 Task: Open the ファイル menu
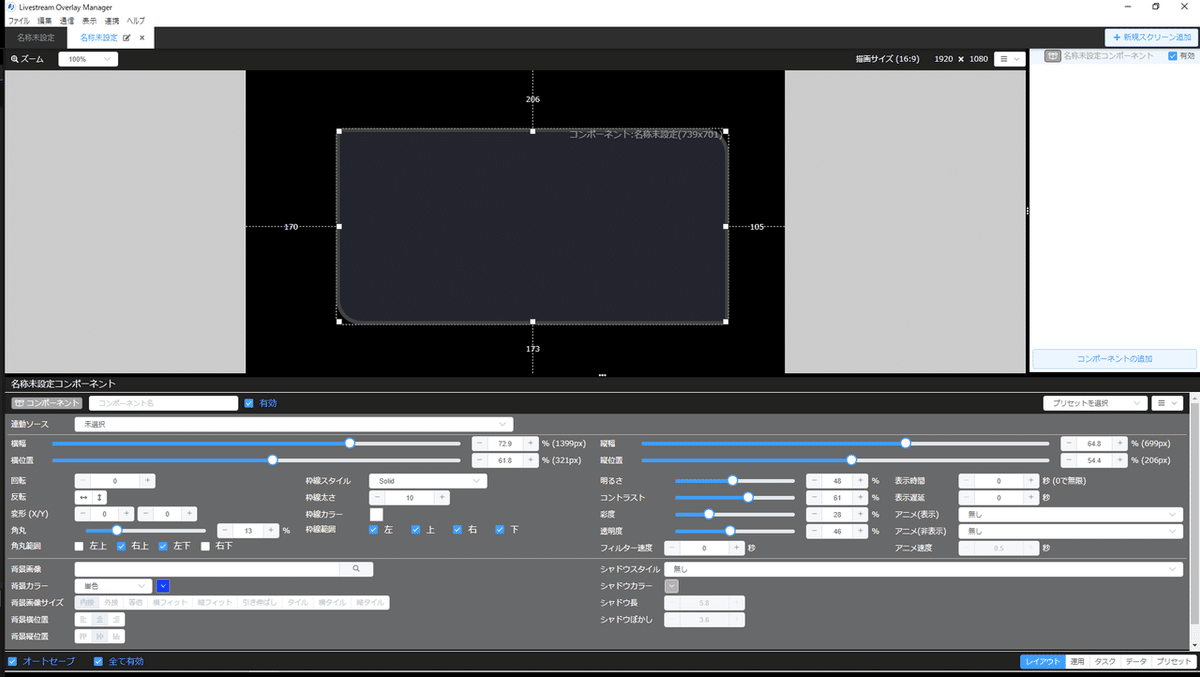pos(18,20)
